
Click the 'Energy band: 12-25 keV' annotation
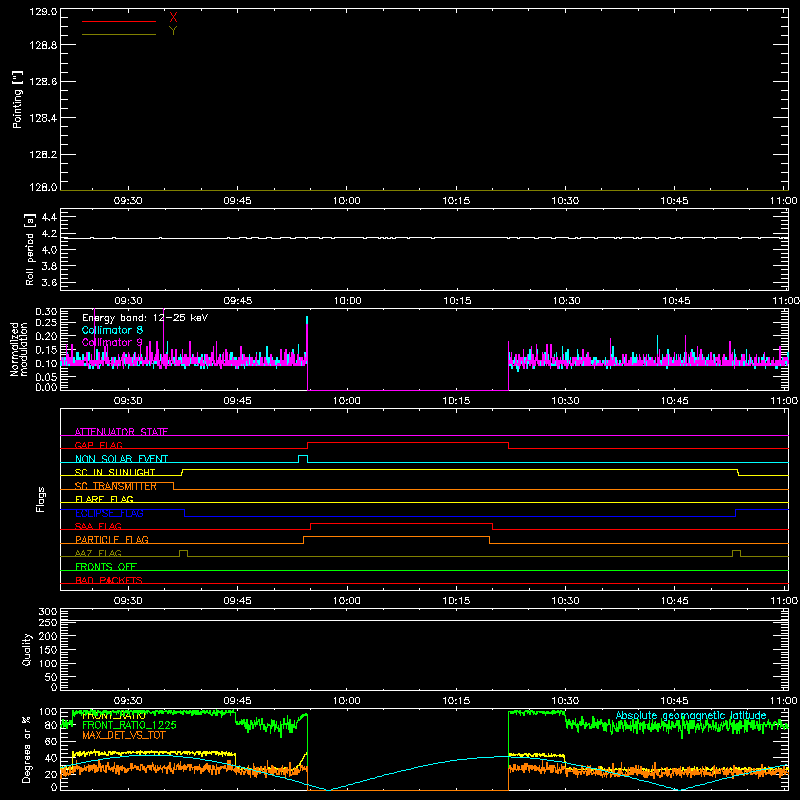pyautogui.click(x=145, y=318)
